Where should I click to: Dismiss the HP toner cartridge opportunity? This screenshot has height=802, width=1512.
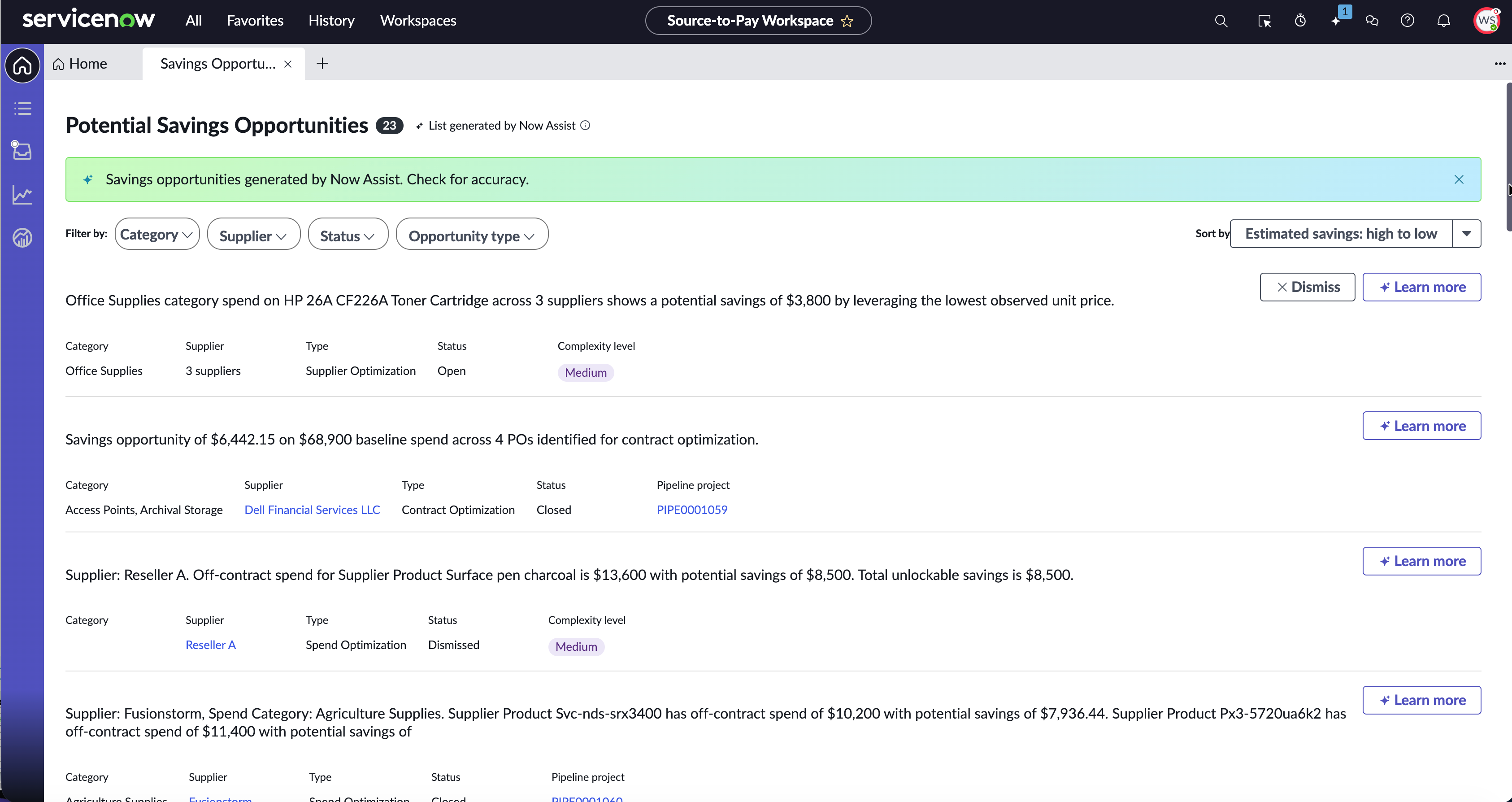coord(1307,287)
